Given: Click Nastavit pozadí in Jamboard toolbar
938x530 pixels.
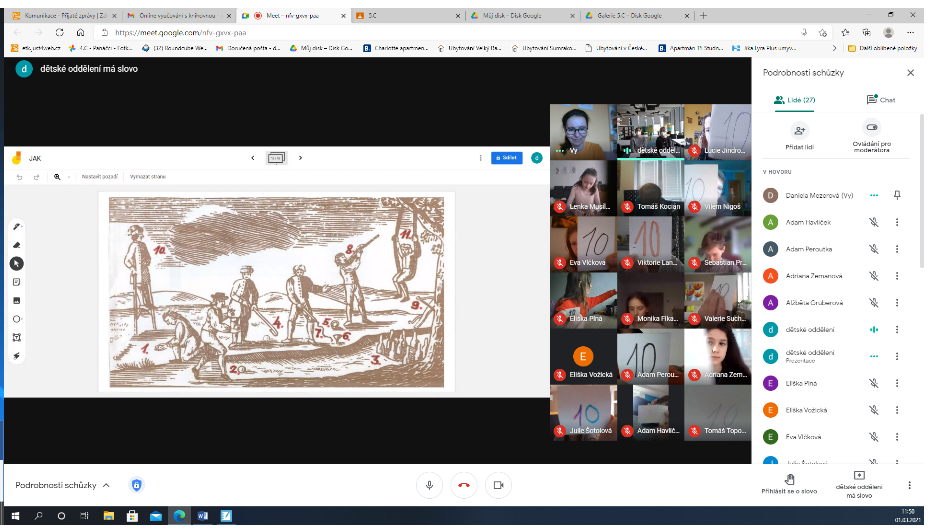Looking at the screenshot, I should pyautogui.click(x=100, y=176).
